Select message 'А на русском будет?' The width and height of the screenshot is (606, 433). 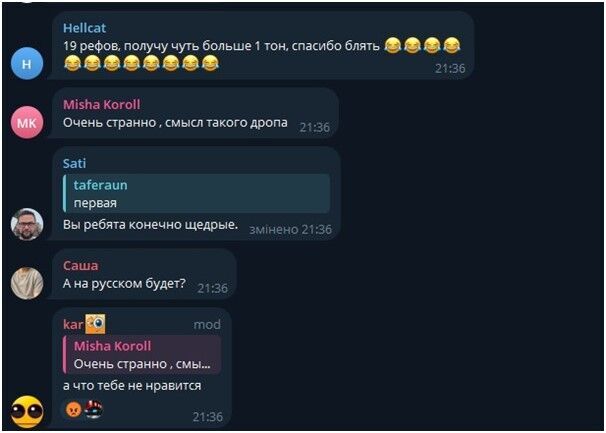(124, 283)
